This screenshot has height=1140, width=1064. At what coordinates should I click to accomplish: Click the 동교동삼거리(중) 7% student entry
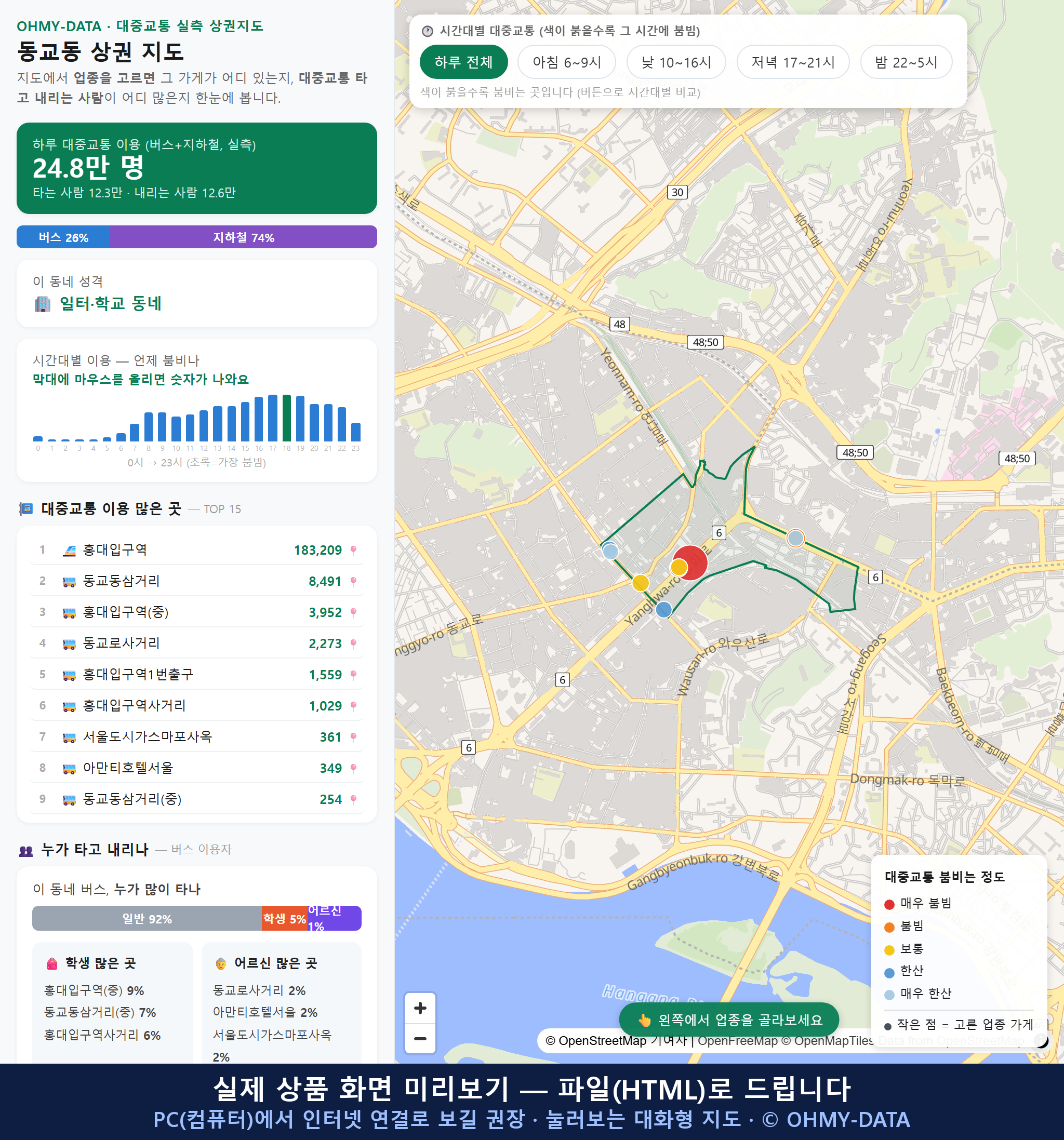point(100,1012)
